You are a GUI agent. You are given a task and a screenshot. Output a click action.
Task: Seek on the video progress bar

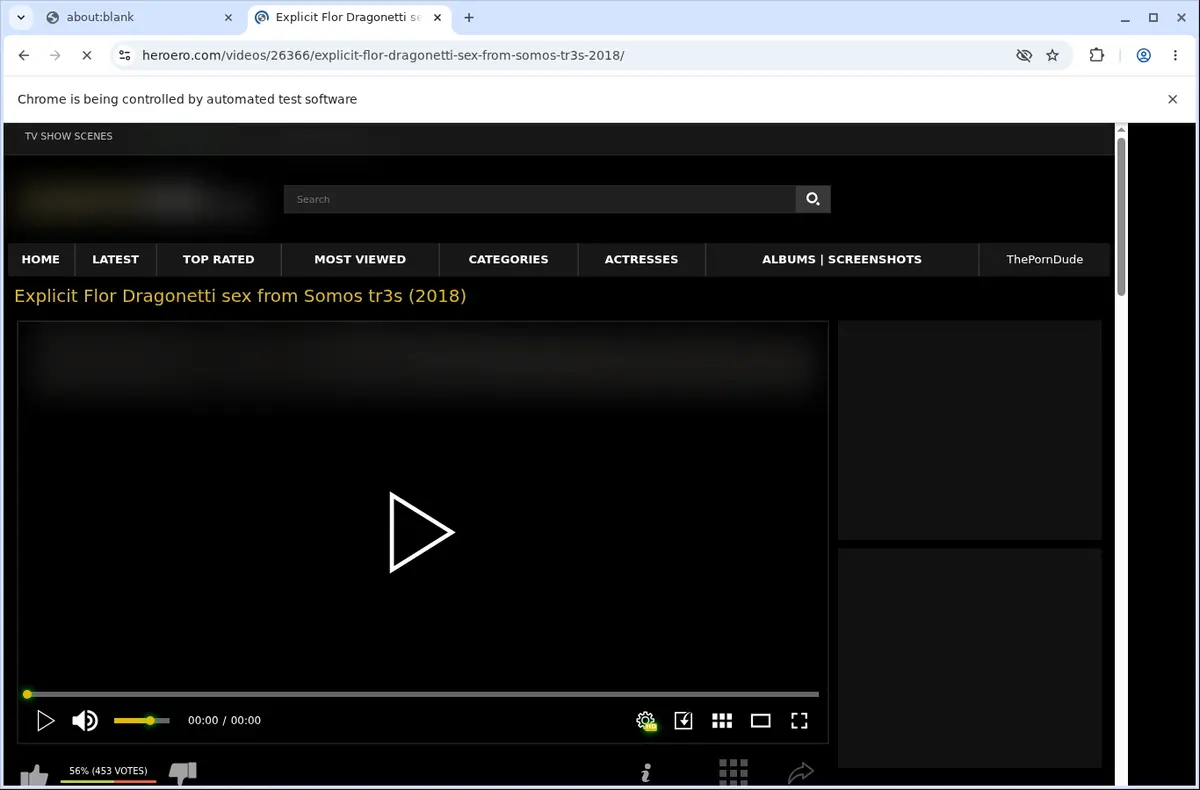click(422, 694)
